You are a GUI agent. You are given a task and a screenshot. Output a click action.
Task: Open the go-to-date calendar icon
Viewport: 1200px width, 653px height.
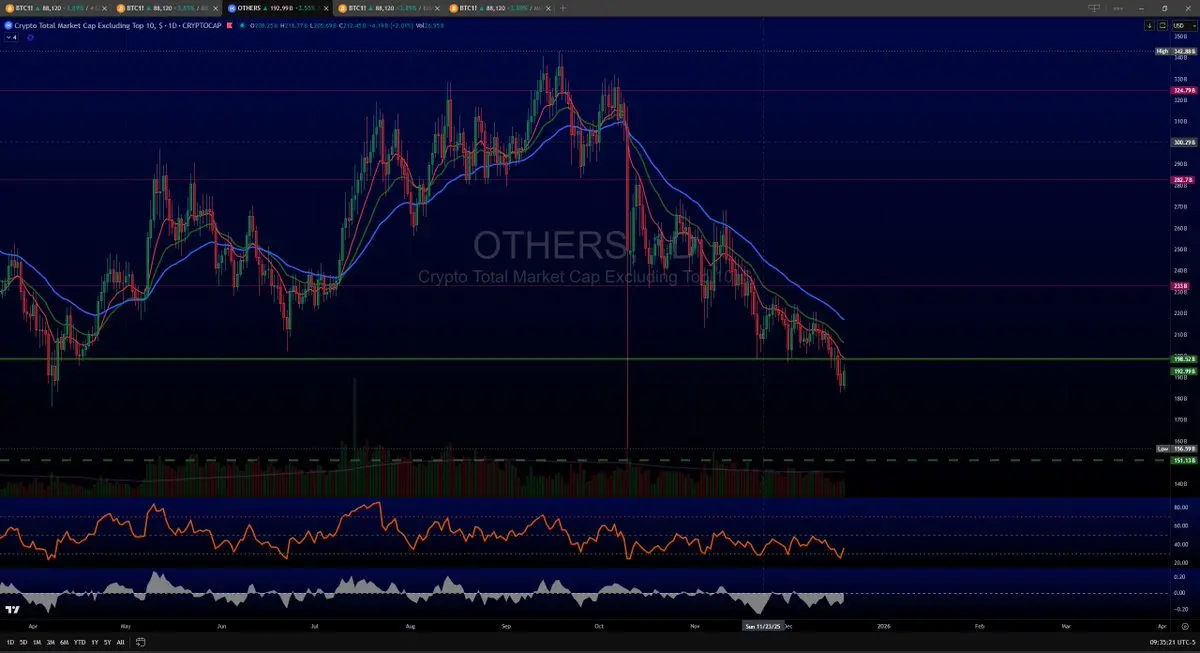(x=141, y=641)
